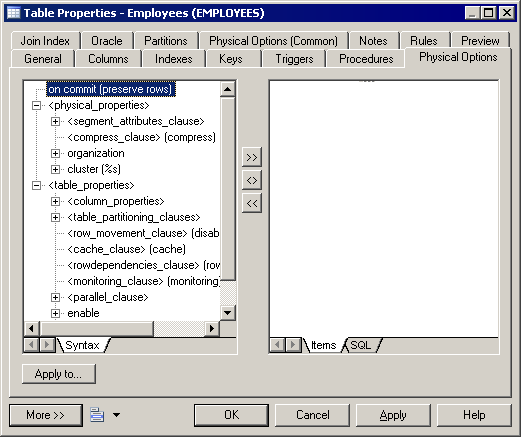Switch to the SQL tab in right pane
Image resolution: width=521 pixels, height=437 pixels.
(x=361, y=345)
